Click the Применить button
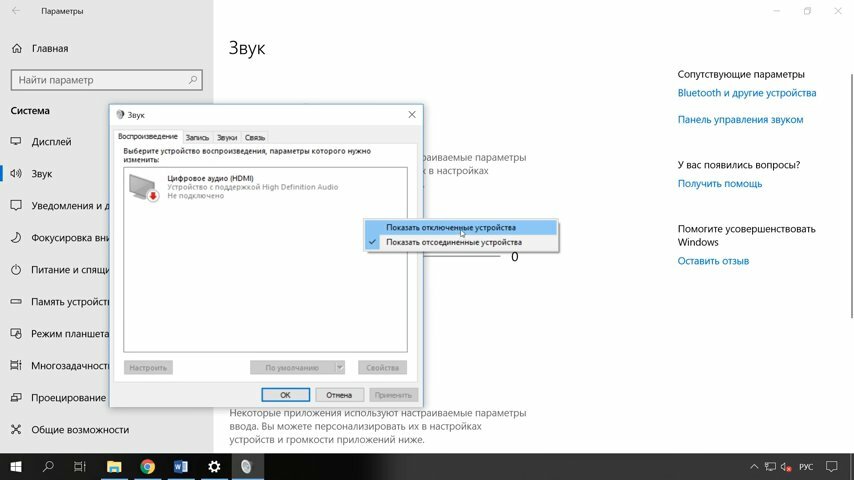The width and height of the screenshot is (854, 480). tap(393, 395)
